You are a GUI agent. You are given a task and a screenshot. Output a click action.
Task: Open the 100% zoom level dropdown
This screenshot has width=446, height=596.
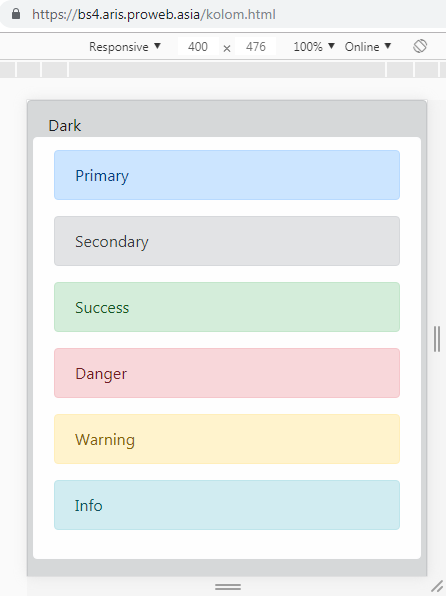[314, 47]
